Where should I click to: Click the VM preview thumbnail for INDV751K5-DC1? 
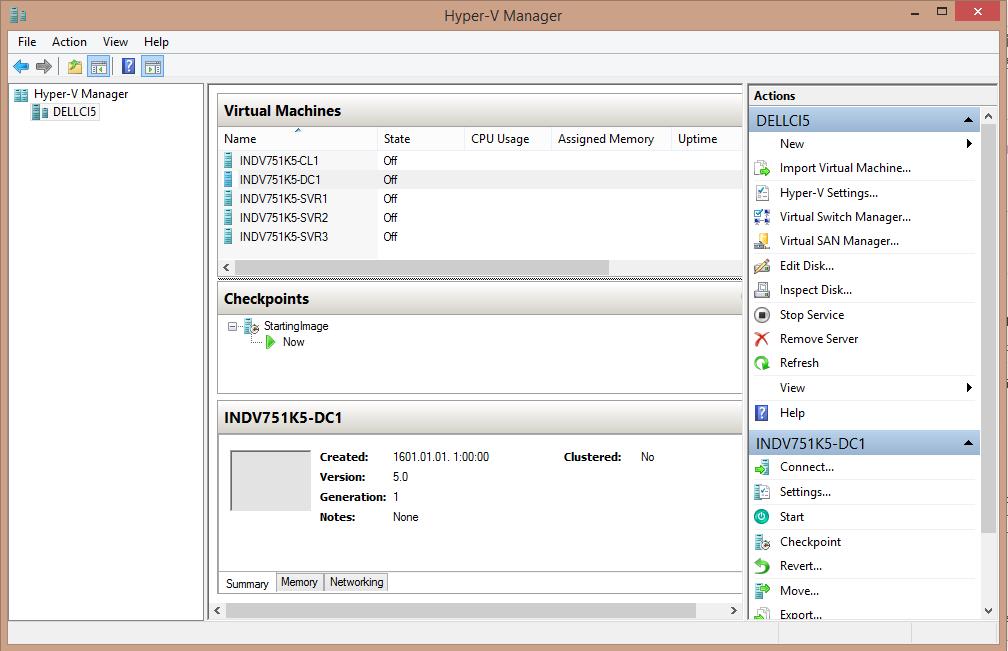(x=271, y=481)
